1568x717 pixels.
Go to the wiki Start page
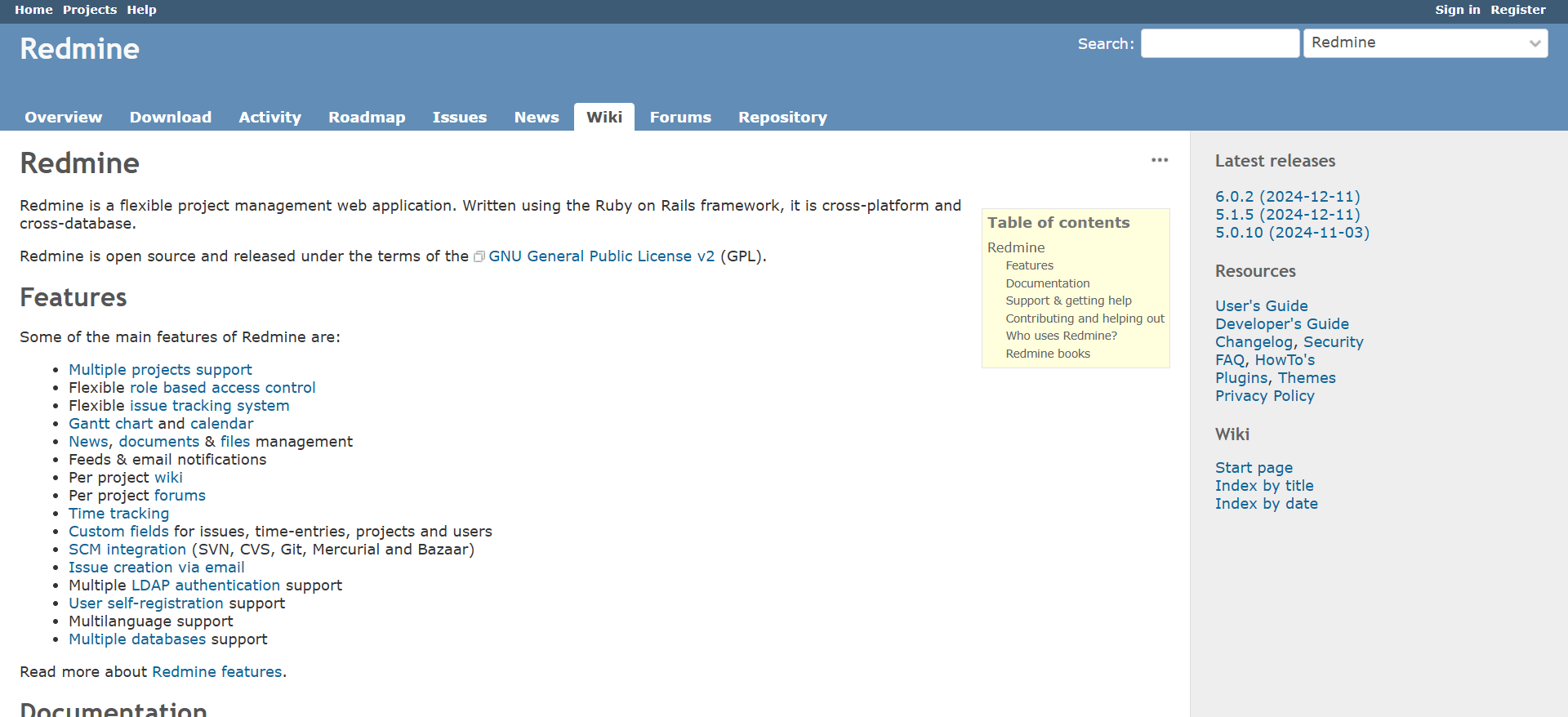1254,468
